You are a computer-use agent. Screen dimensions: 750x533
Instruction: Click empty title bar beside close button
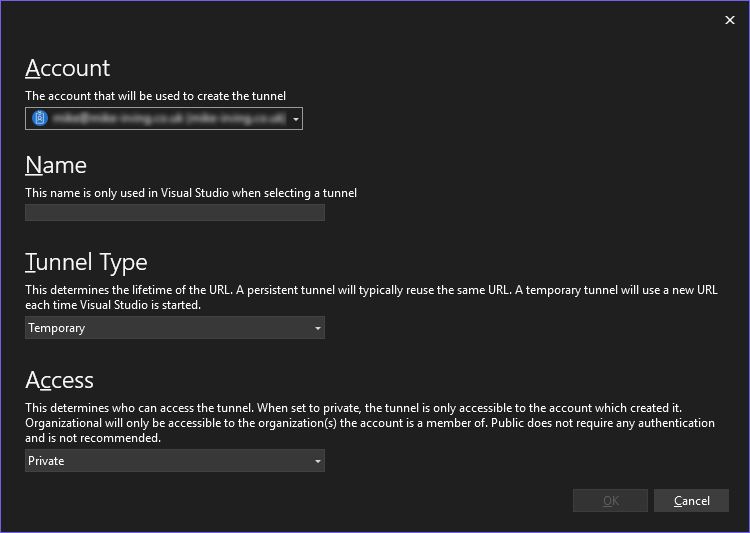400,20
